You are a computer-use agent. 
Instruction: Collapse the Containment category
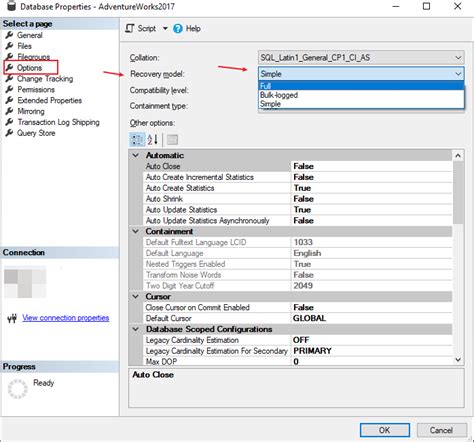136,231
